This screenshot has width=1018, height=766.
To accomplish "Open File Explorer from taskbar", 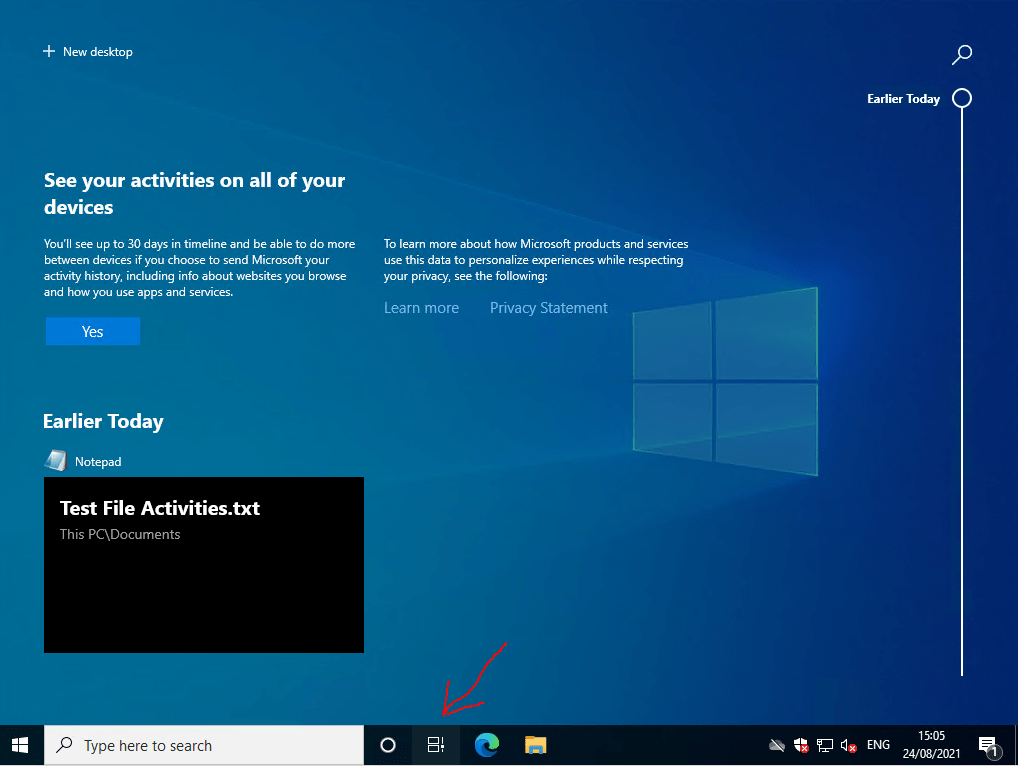I will click(x=536, y=745).
